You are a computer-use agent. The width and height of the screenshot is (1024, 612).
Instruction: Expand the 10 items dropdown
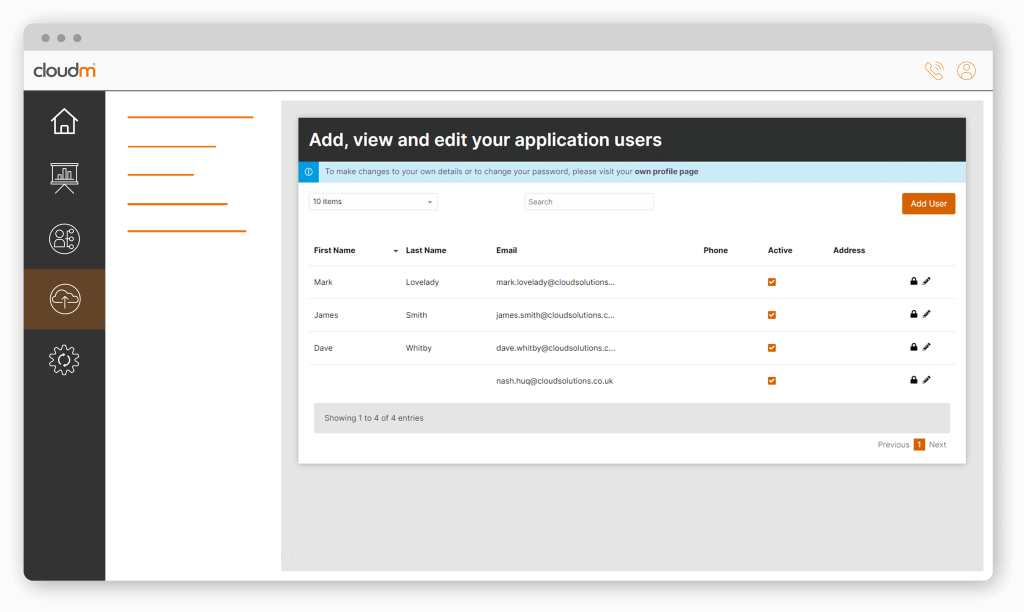(x=373, y=202)
